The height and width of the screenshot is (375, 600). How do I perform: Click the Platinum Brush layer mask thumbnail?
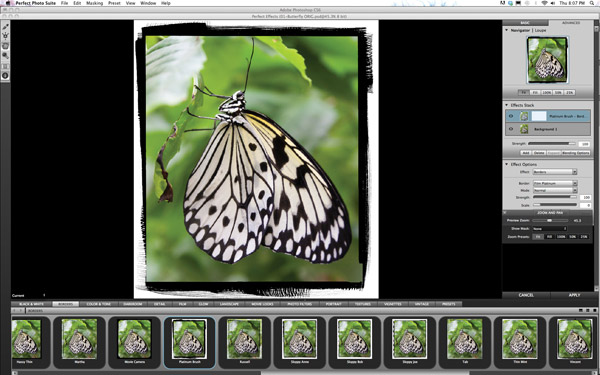coord(539,116)
